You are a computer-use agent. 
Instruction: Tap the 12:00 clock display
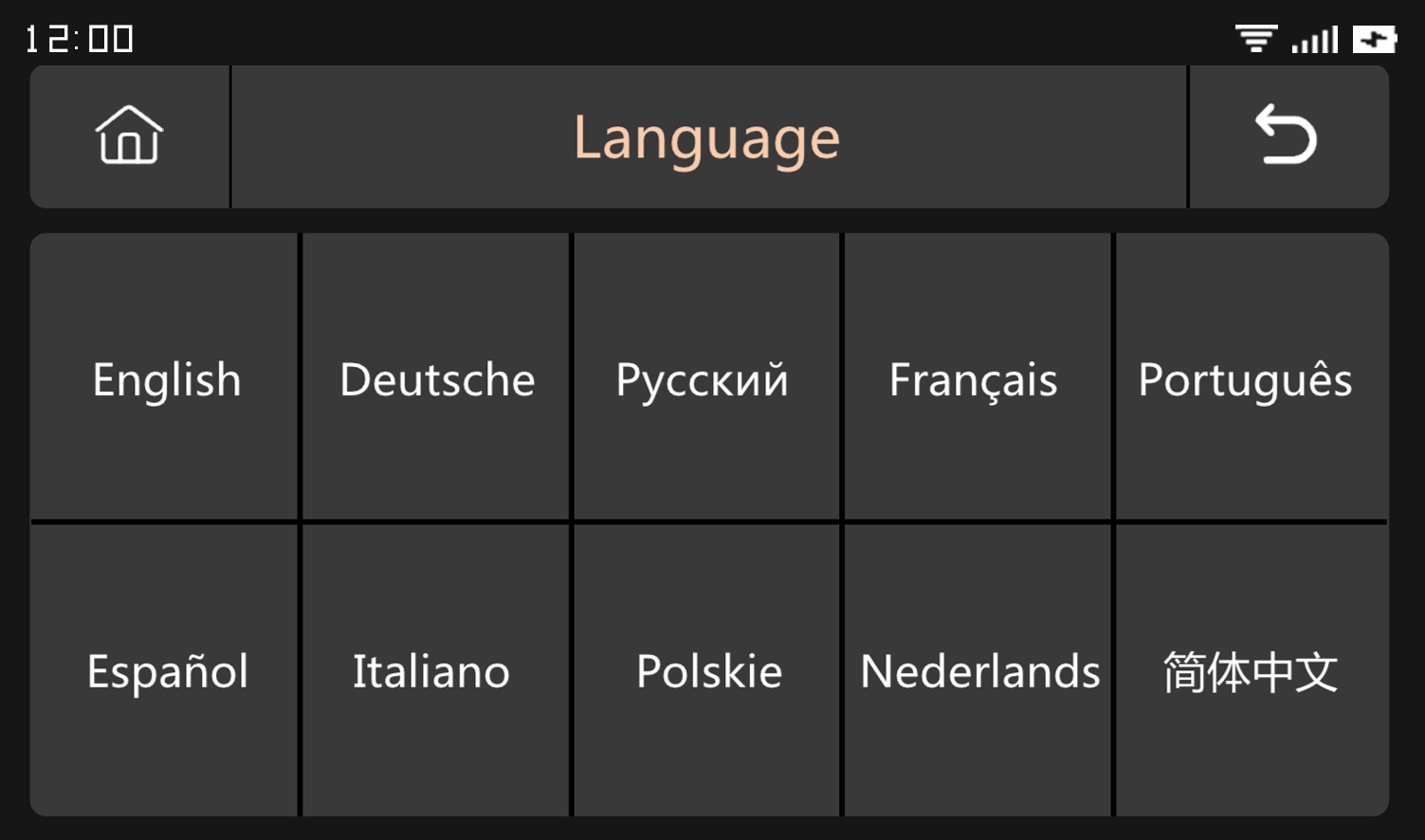[x=80, y=39]
